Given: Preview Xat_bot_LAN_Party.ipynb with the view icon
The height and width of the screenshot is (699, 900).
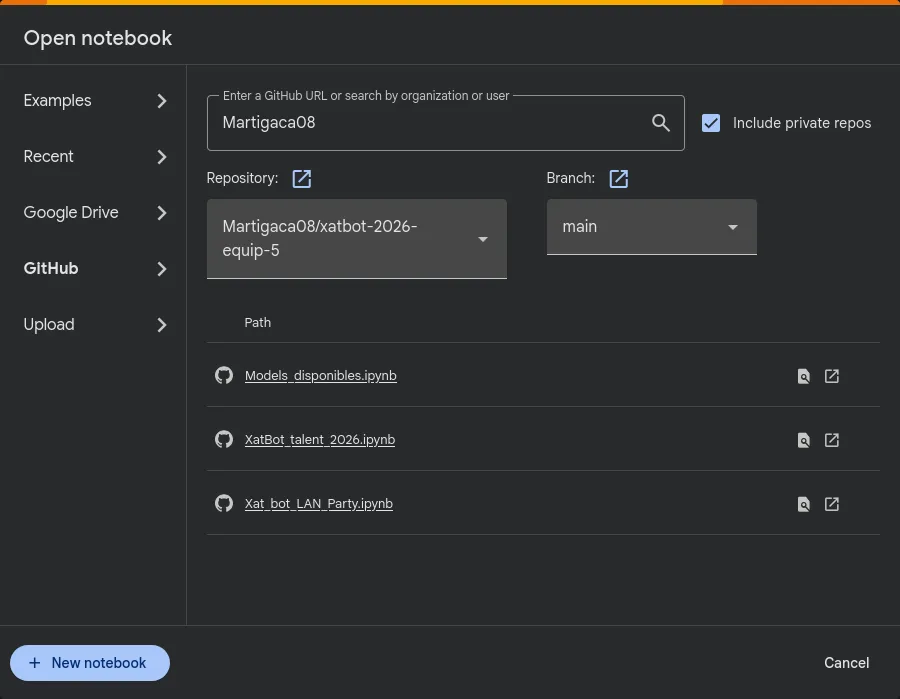Looking at the screenshot, I should tap(803, 504).
